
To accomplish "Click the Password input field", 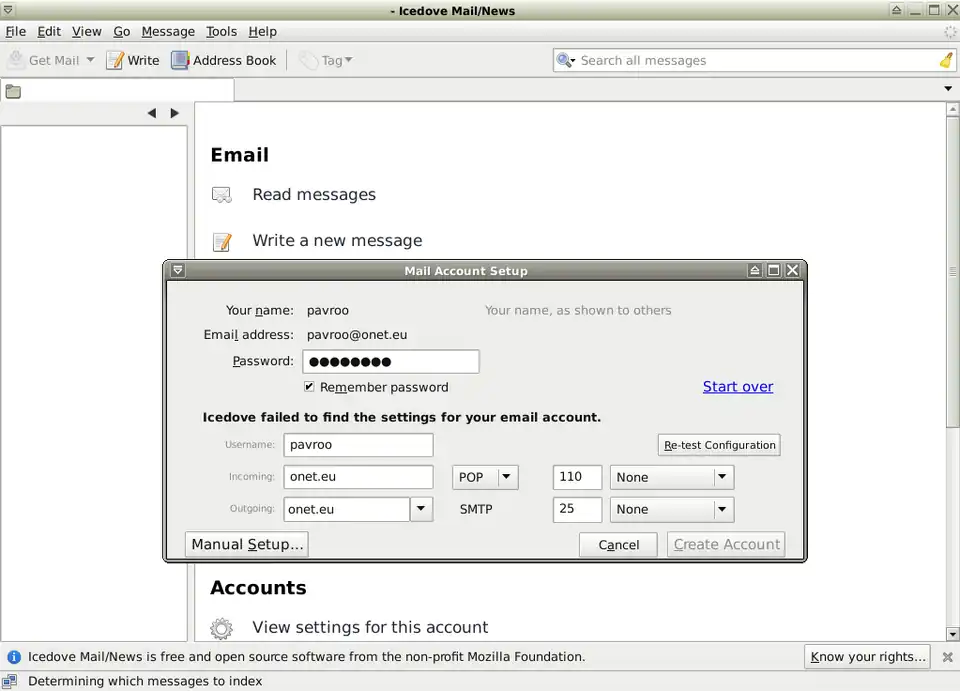I will (x=390, y=362).
